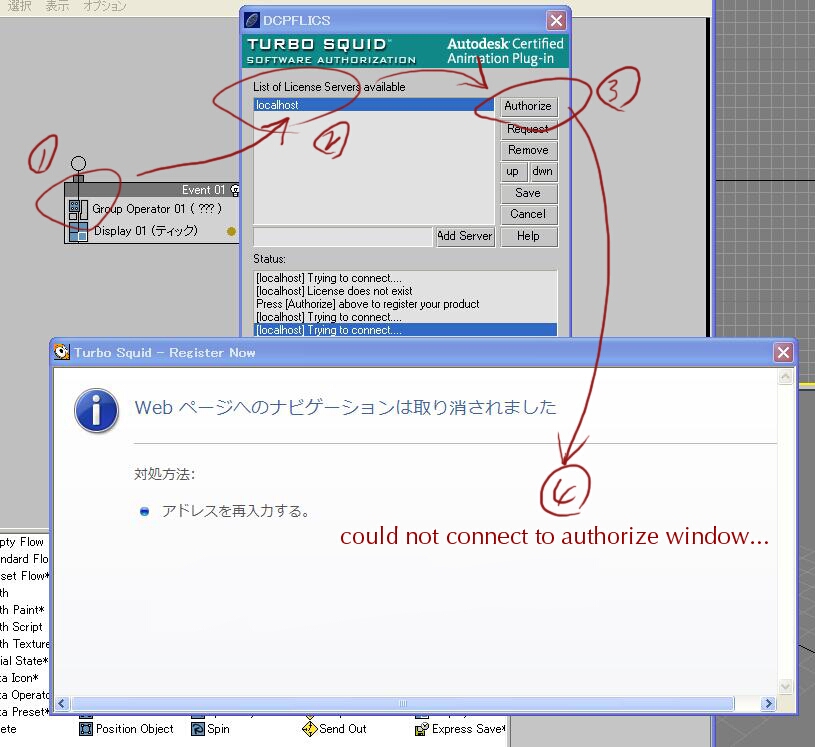Move server up with the up button
Screen dimensions: 815x747
513,172
